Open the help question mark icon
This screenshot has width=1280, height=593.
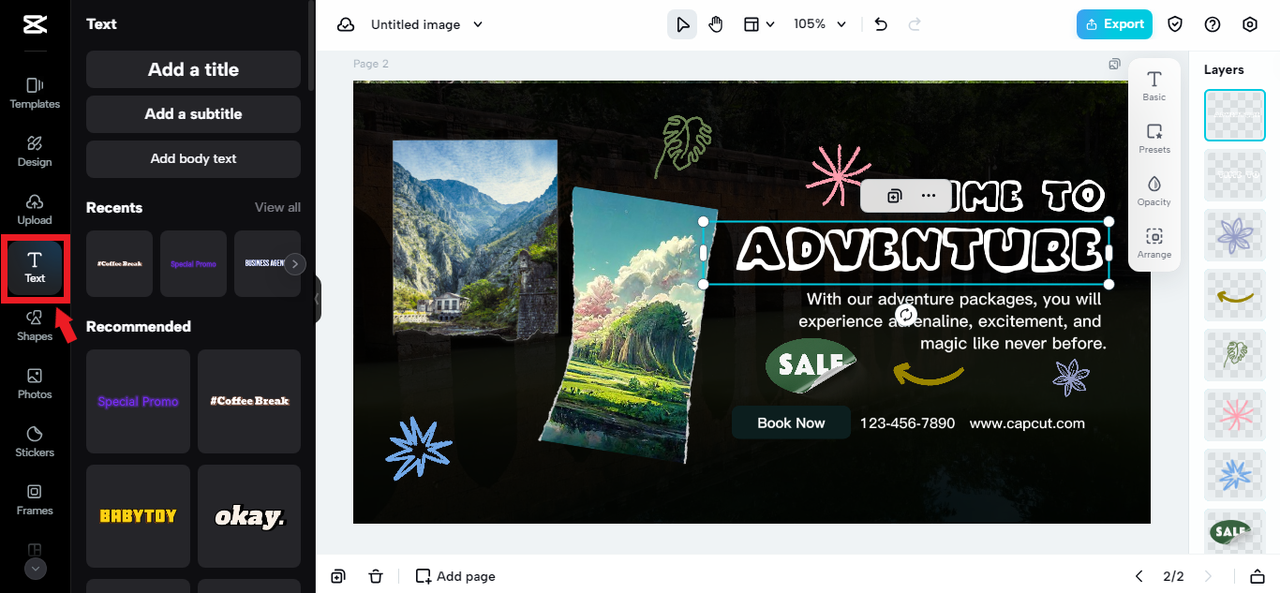tap(1213, 25)
